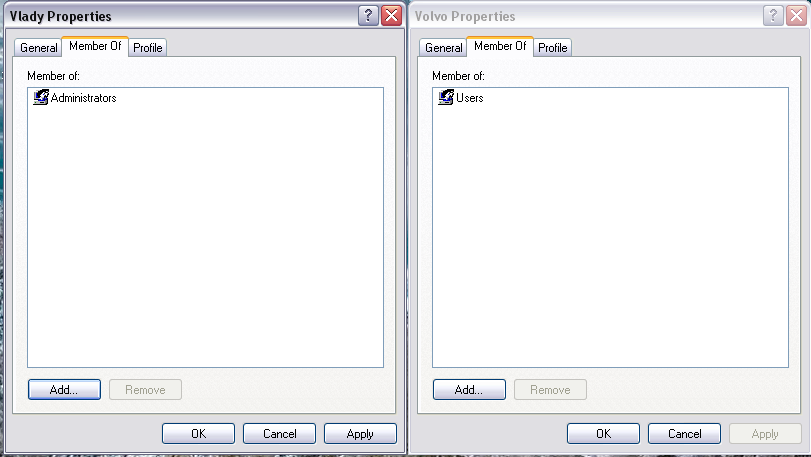This screenshot has height=457, width=811.
Task: Cancel the Vlady Properties dialog
Action: [279, 433]
